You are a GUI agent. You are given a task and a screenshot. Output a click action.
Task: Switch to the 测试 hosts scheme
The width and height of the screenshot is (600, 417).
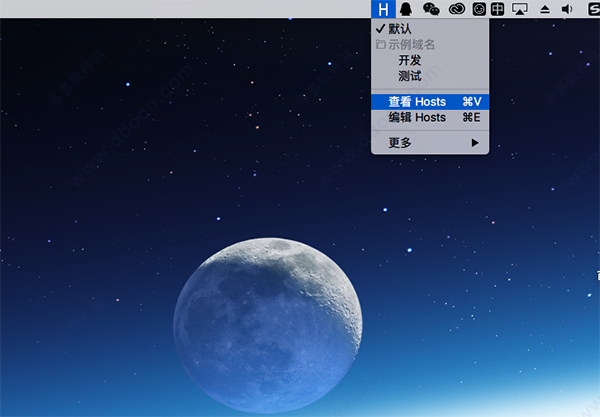[430, 76]
